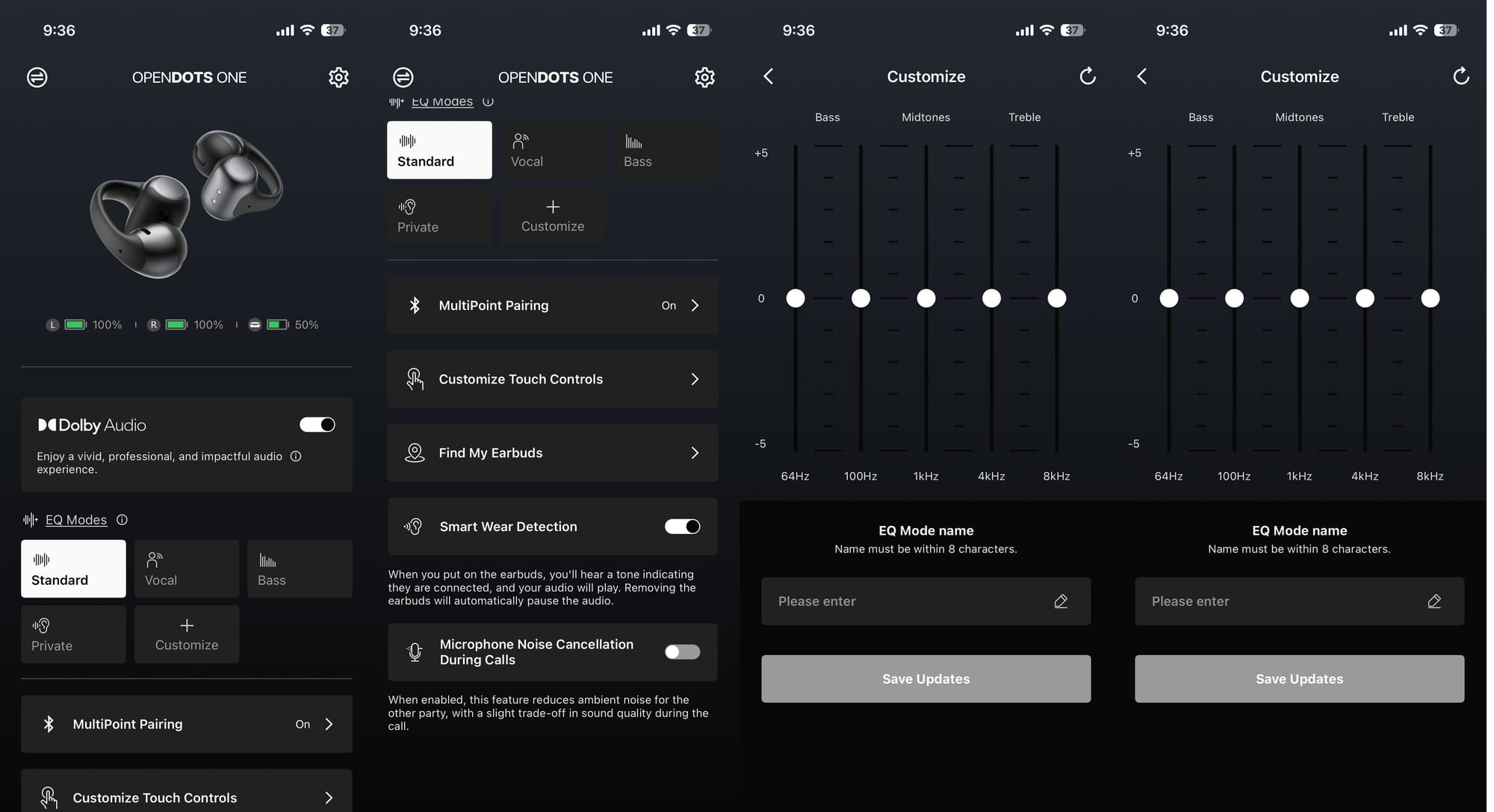
Task: Tap info icon beside Dolby Audio description
Action: pyautogui.click(x=296, y=456)
